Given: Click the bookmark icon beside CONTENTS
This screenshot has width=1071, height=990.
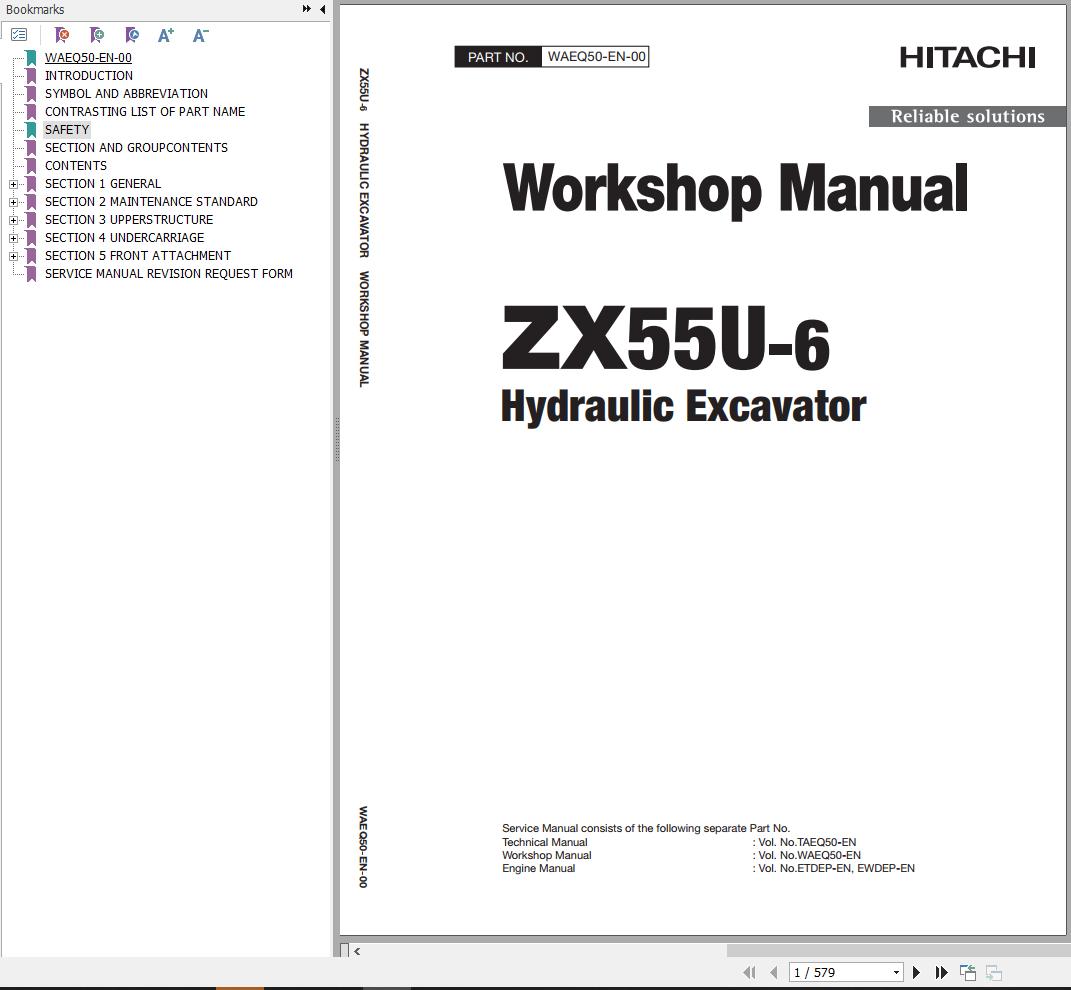Looking at the screenshot, I should point(31,166).
